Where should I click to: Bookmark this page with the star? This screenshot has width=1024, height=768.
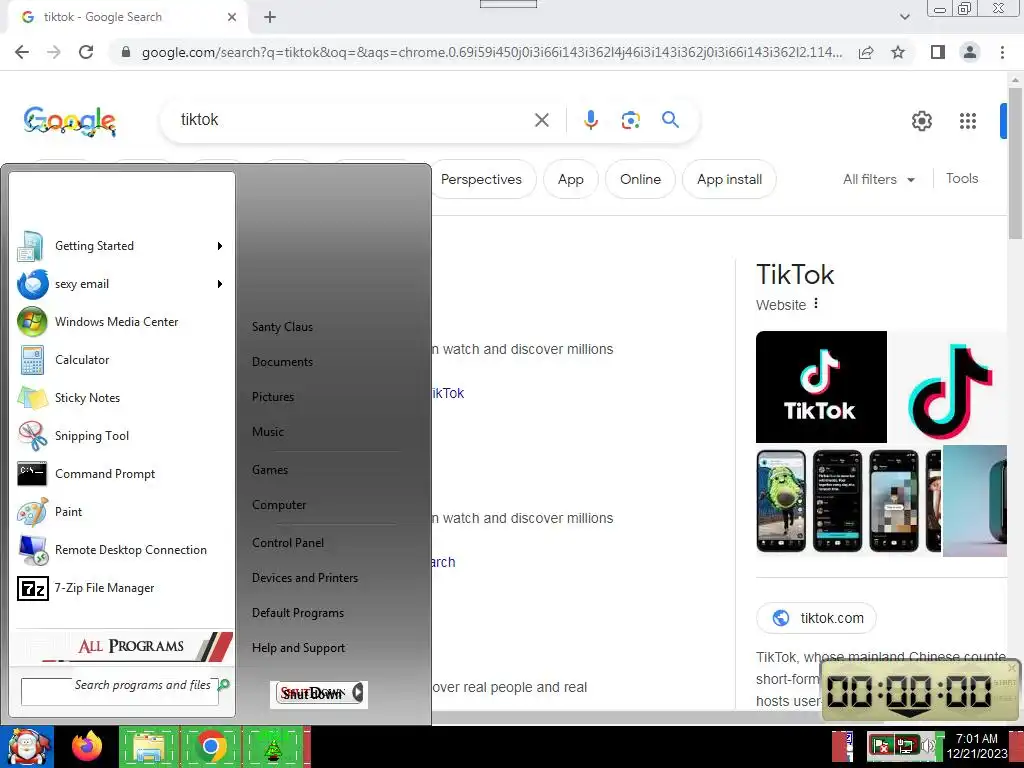click(898, 52)
